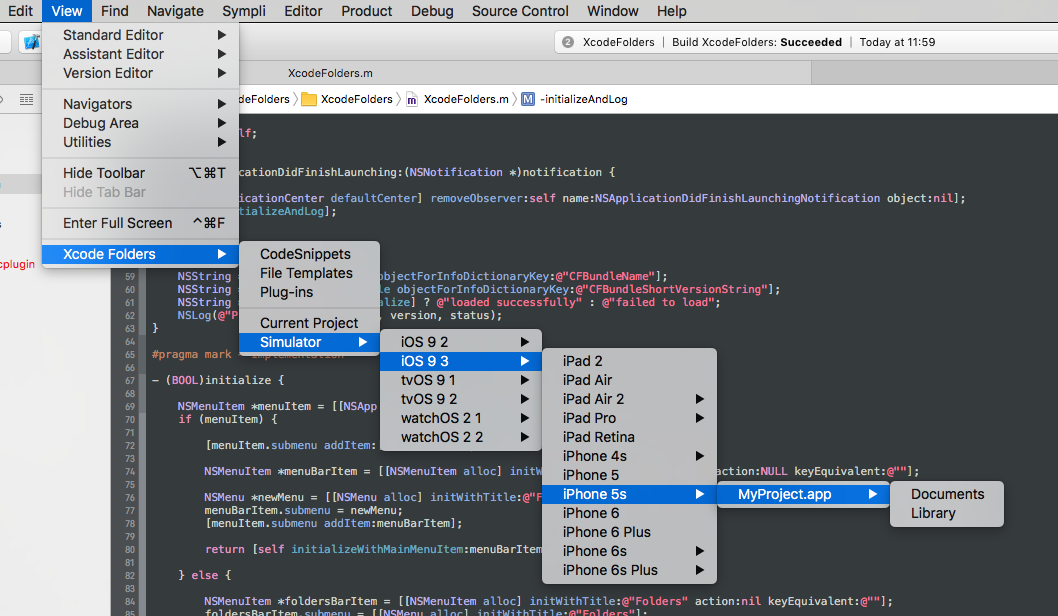1058x616 pixels.
Task: Expand iPhone 6s device
Action: 630,551
